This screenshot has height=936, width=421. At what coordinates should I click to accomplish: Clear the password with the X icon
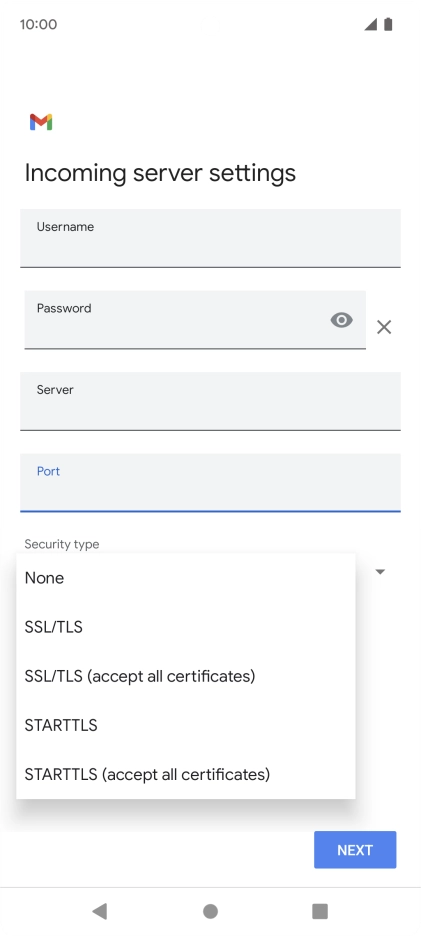click(x=384, y=327)
